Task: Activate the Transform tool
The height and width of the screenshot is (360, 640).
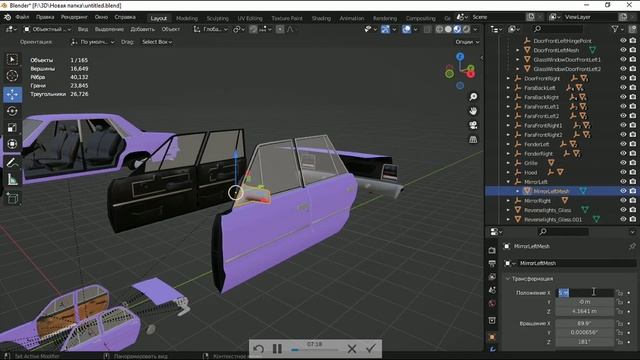Action: [x=12, y=144]
